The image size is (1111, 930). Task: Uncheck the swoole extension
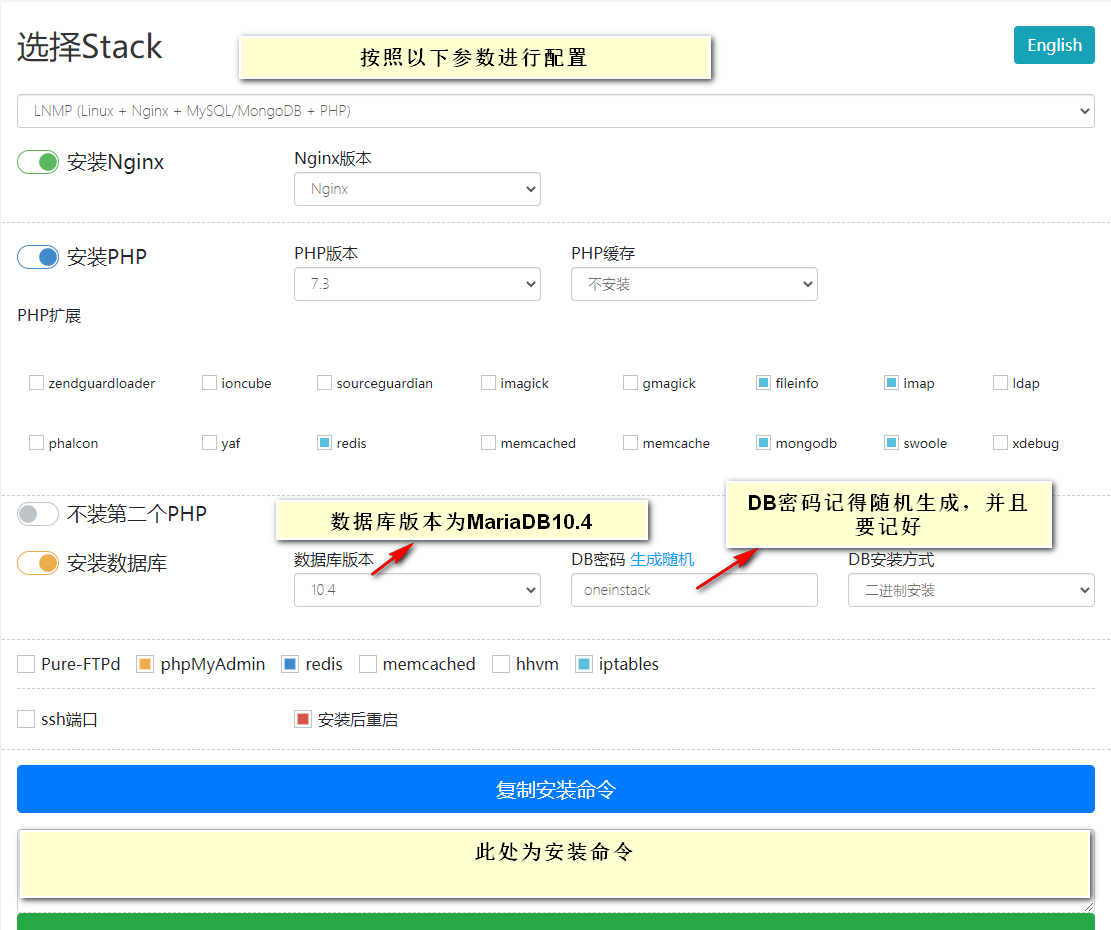891,443
